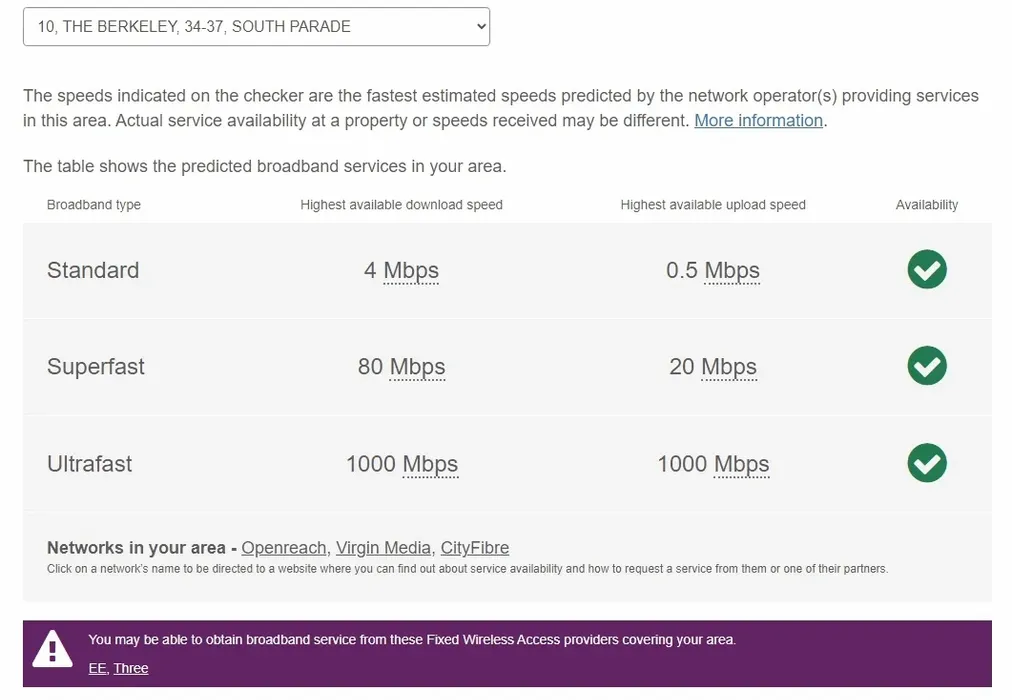This screenshot has width=1012, height=700.
Task: Click the Ultrafast 1000 Mbps download abbreviation
Action: tap(430, 464)
